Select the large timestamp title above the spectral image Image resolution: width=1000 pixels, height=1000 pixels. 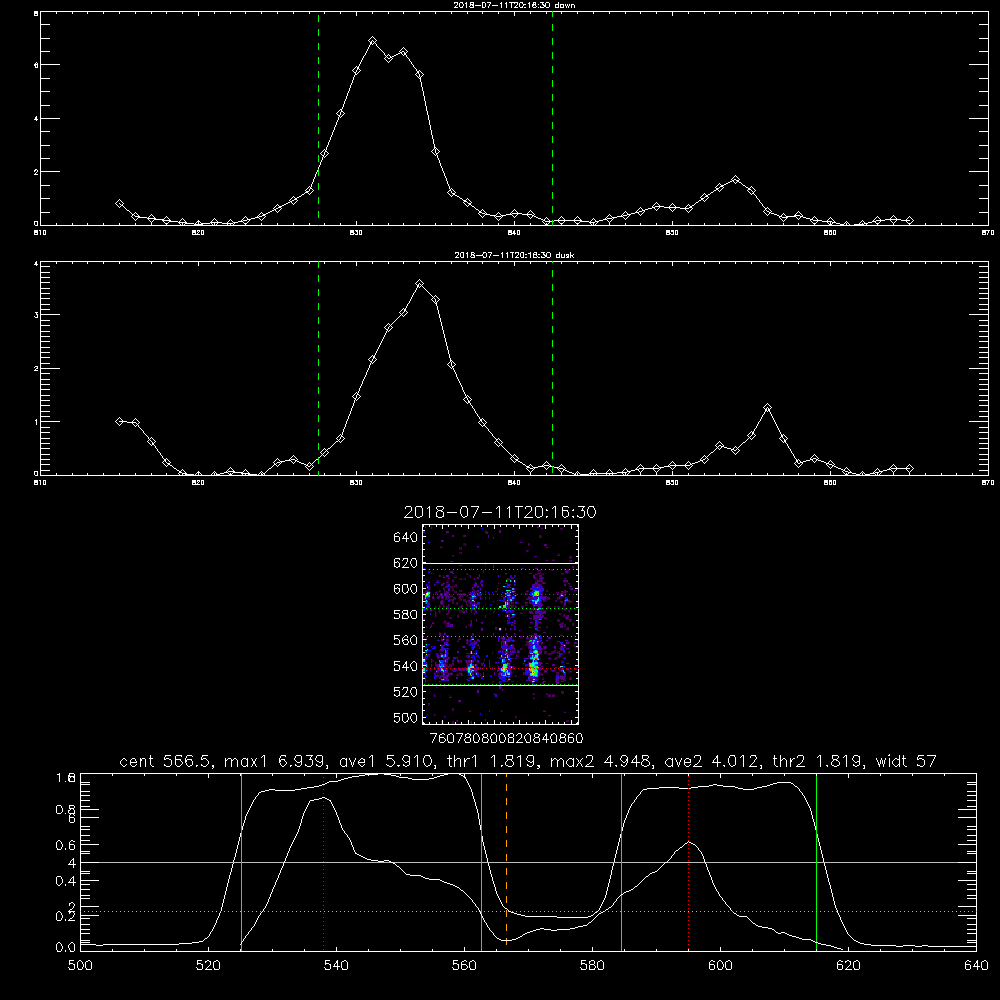pos(500,512)
